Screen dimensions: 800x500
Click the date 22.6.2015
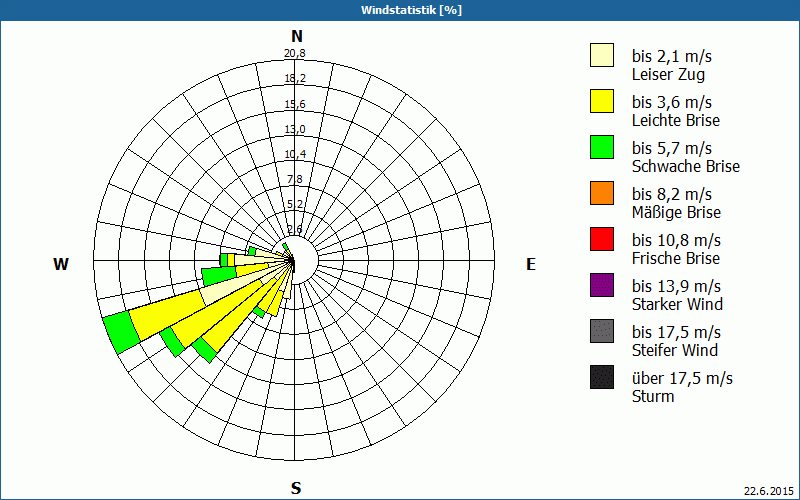769,491
